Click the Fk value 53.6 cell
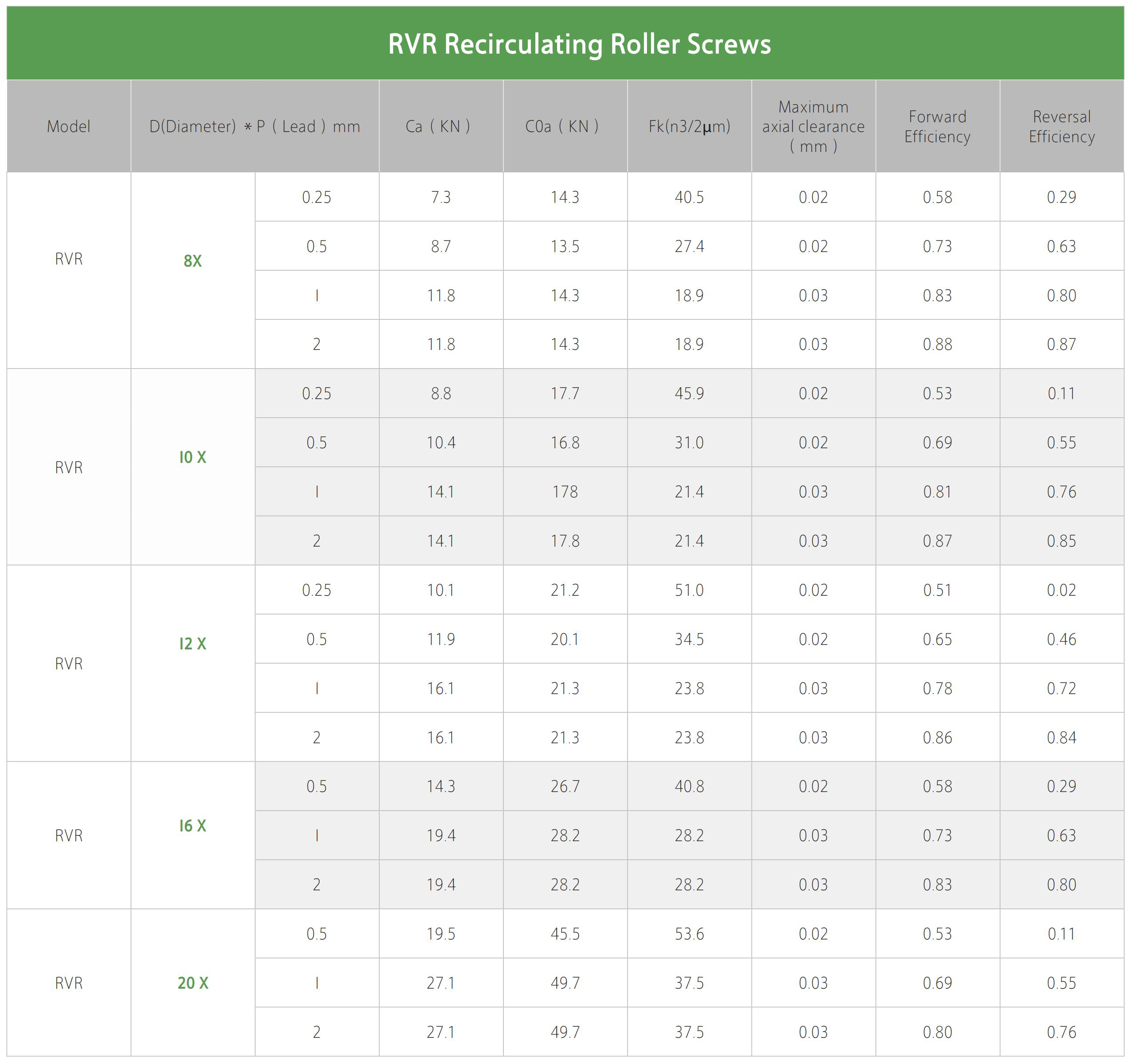The height and width of the screenshot is (1064, 1130). [689, 934]
